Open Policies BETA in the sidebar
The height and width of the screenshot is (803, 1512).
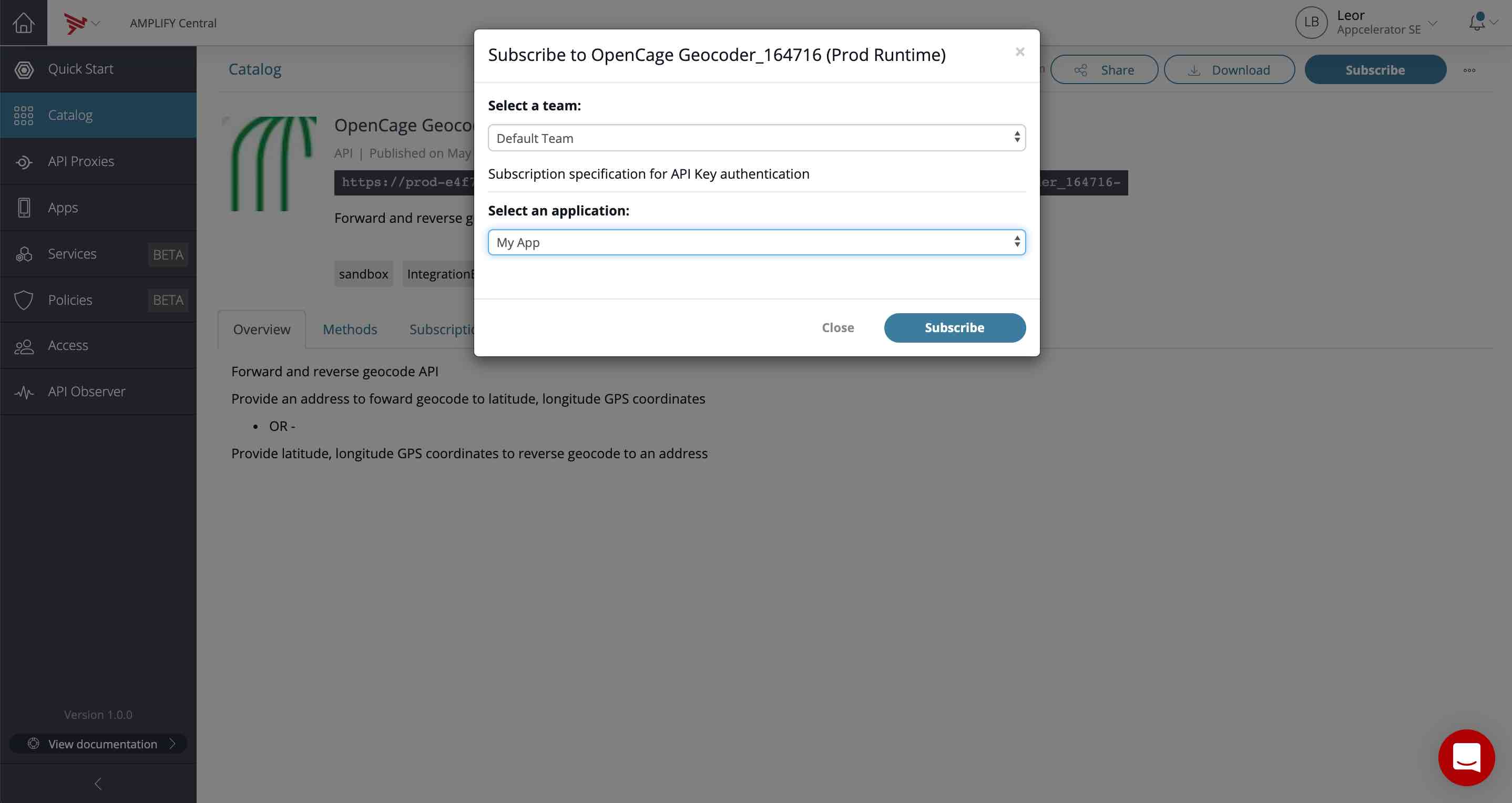[98, 300]
